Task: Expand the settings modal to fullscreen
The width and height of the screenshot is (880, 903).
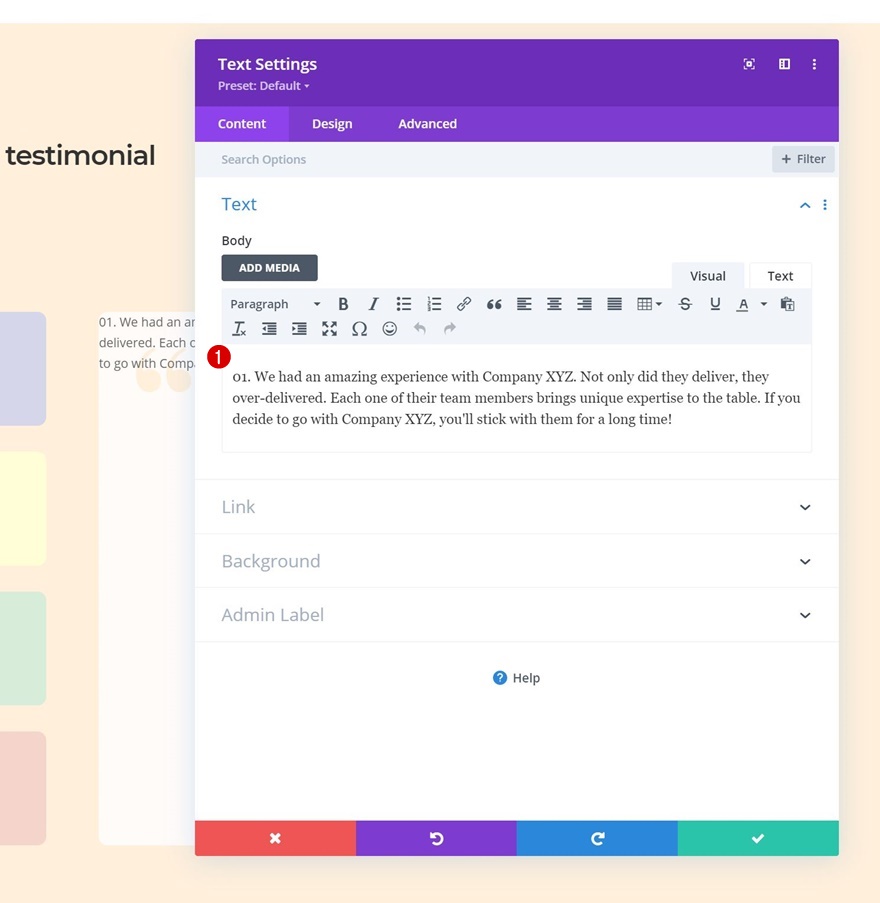Action: click(749, 64)
